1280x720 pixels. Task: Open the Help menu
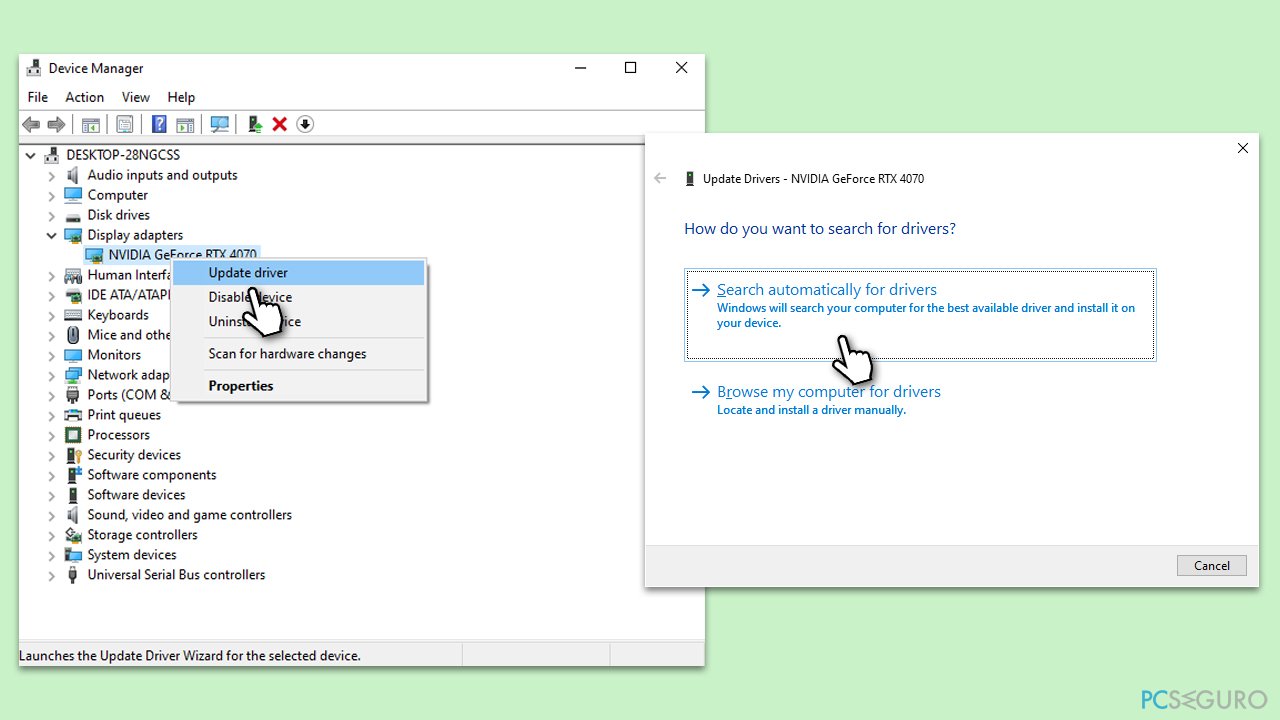coord(181,97)
